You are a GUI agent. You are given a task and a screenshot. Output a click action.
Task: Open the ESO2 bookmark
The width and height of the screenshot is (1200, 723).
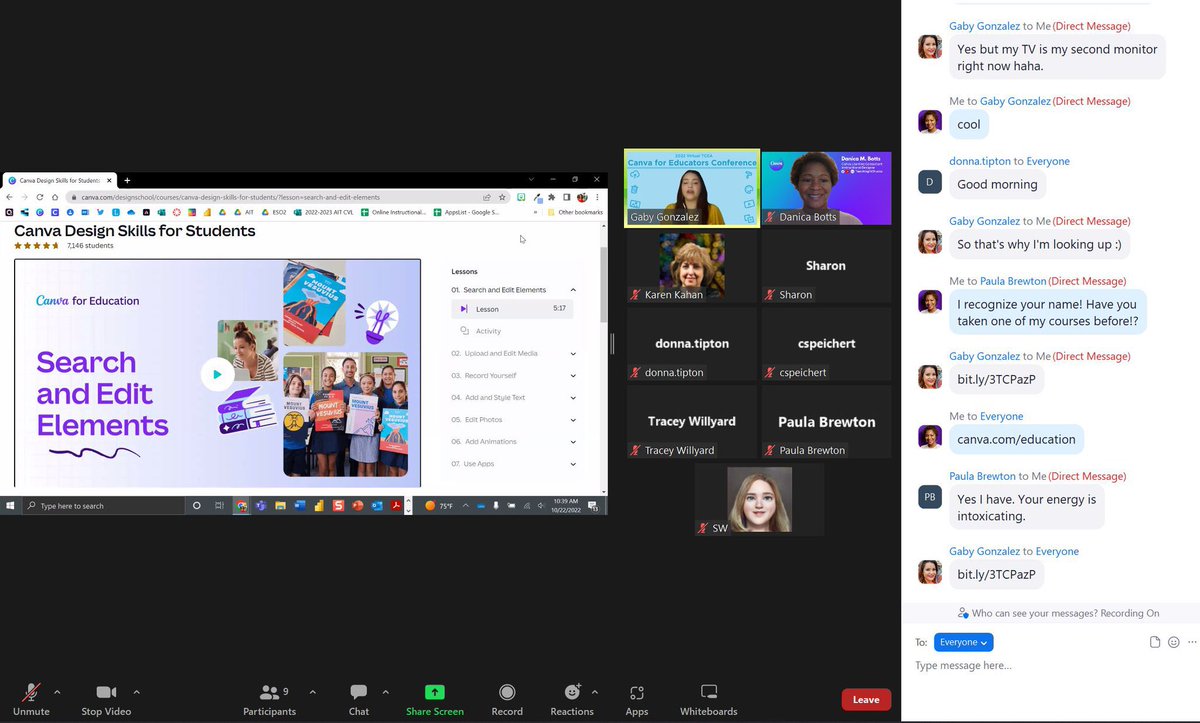point(273,212)
